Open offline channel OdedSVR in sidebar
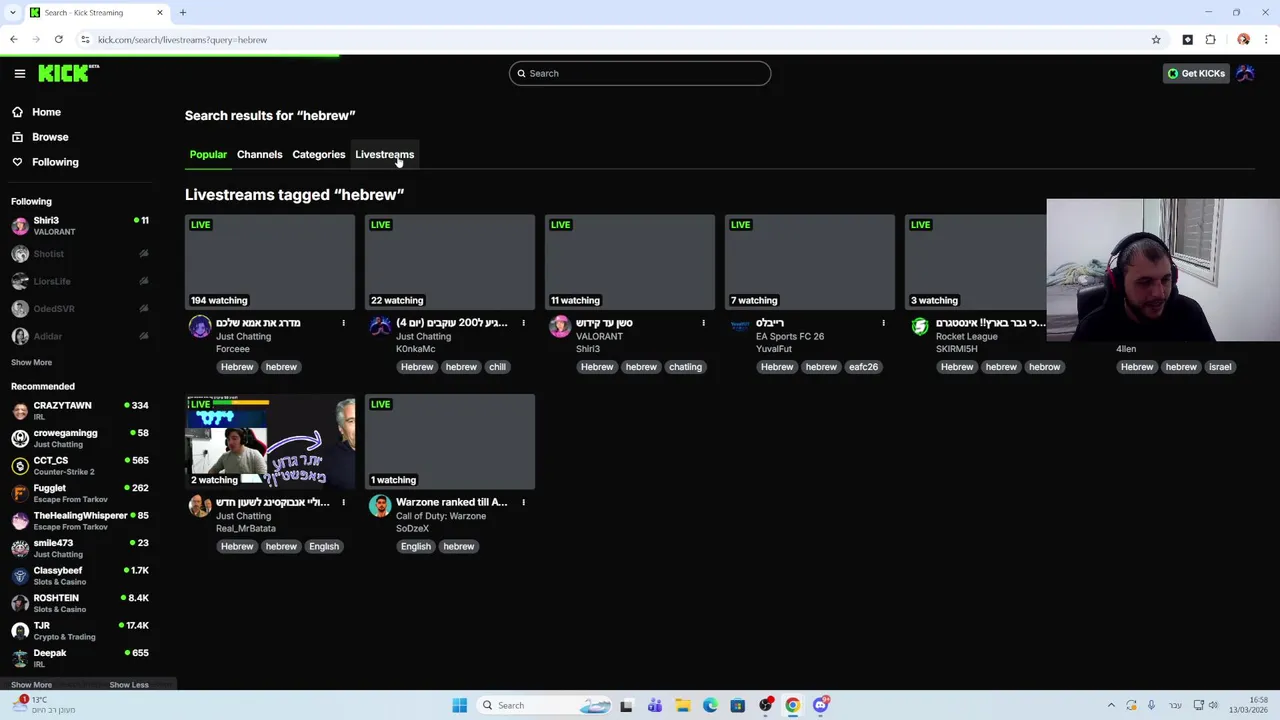Viewport: 1280px width, 720px height. [x=80, y=309]
